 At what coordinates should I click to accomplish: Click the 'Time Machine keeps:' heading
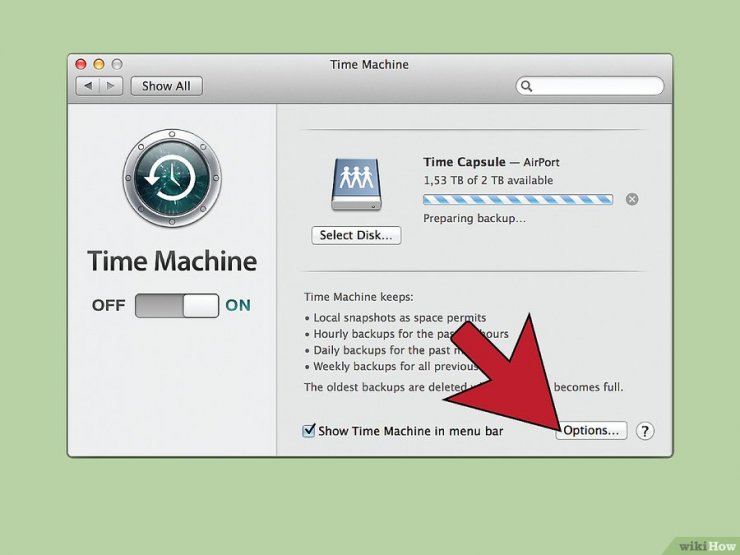(x=359, y=297)
